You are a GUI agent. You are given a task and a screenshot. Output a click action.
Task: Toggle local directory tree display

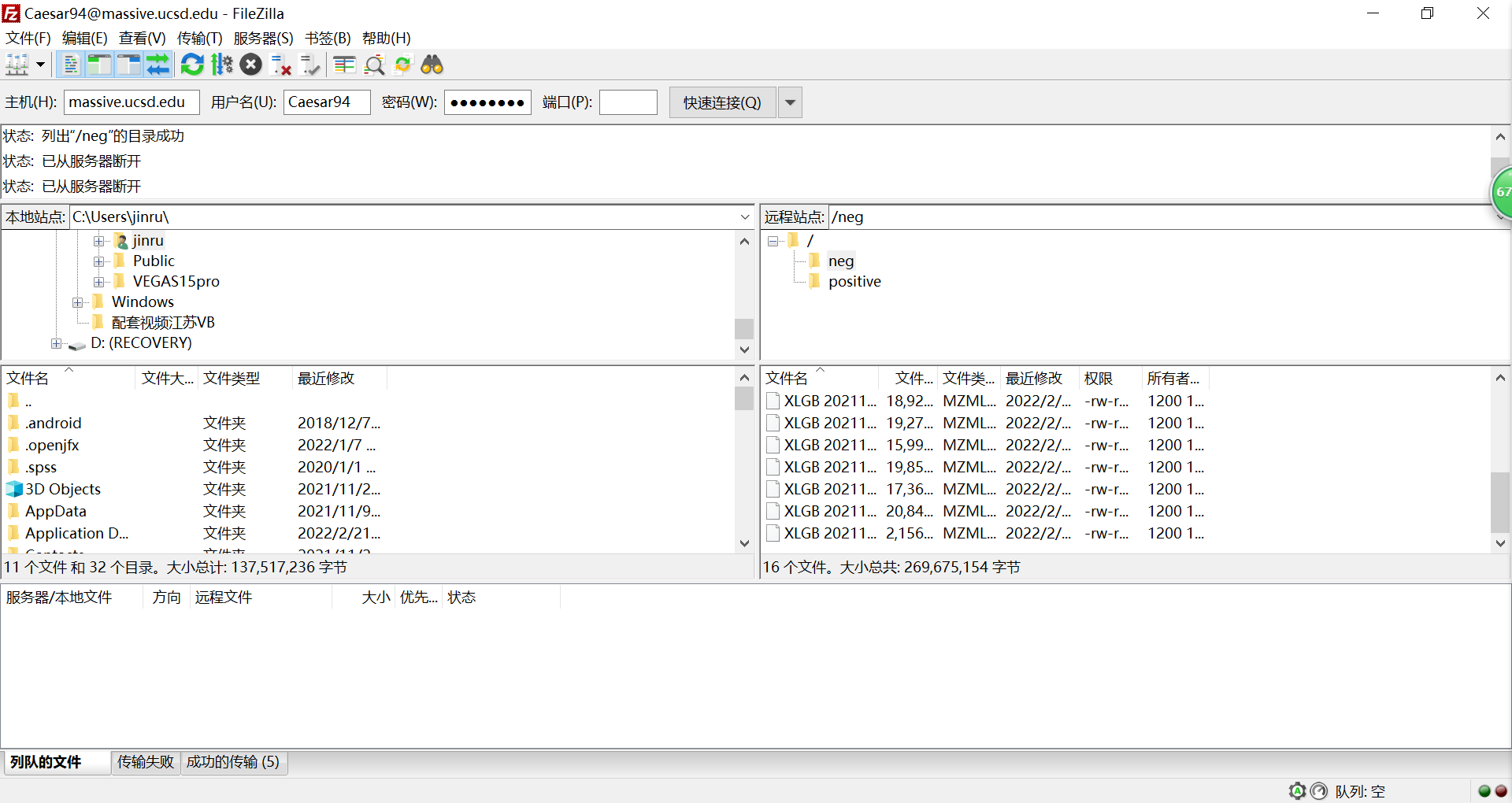tap(99, 65)
